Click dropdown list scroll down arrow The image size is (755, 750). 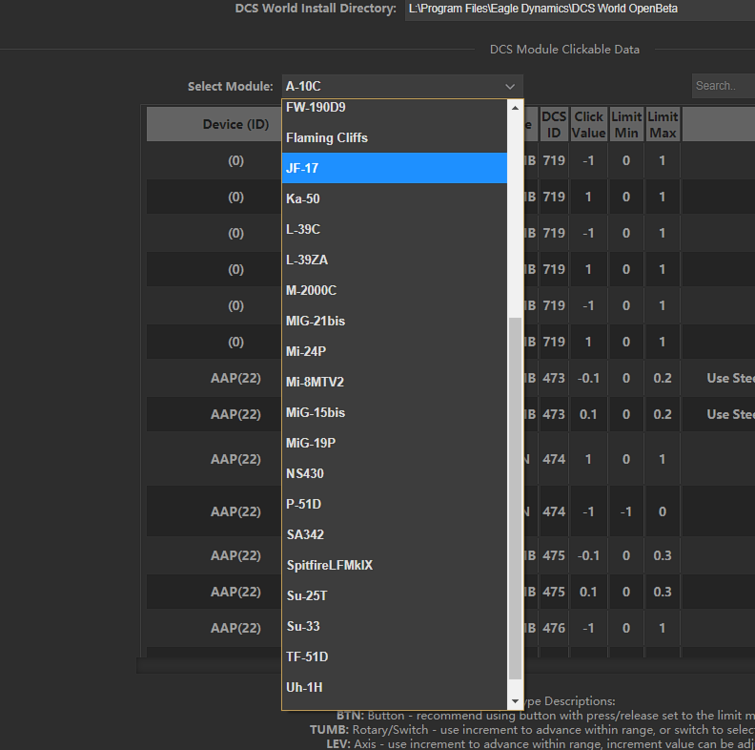point(515,701)
